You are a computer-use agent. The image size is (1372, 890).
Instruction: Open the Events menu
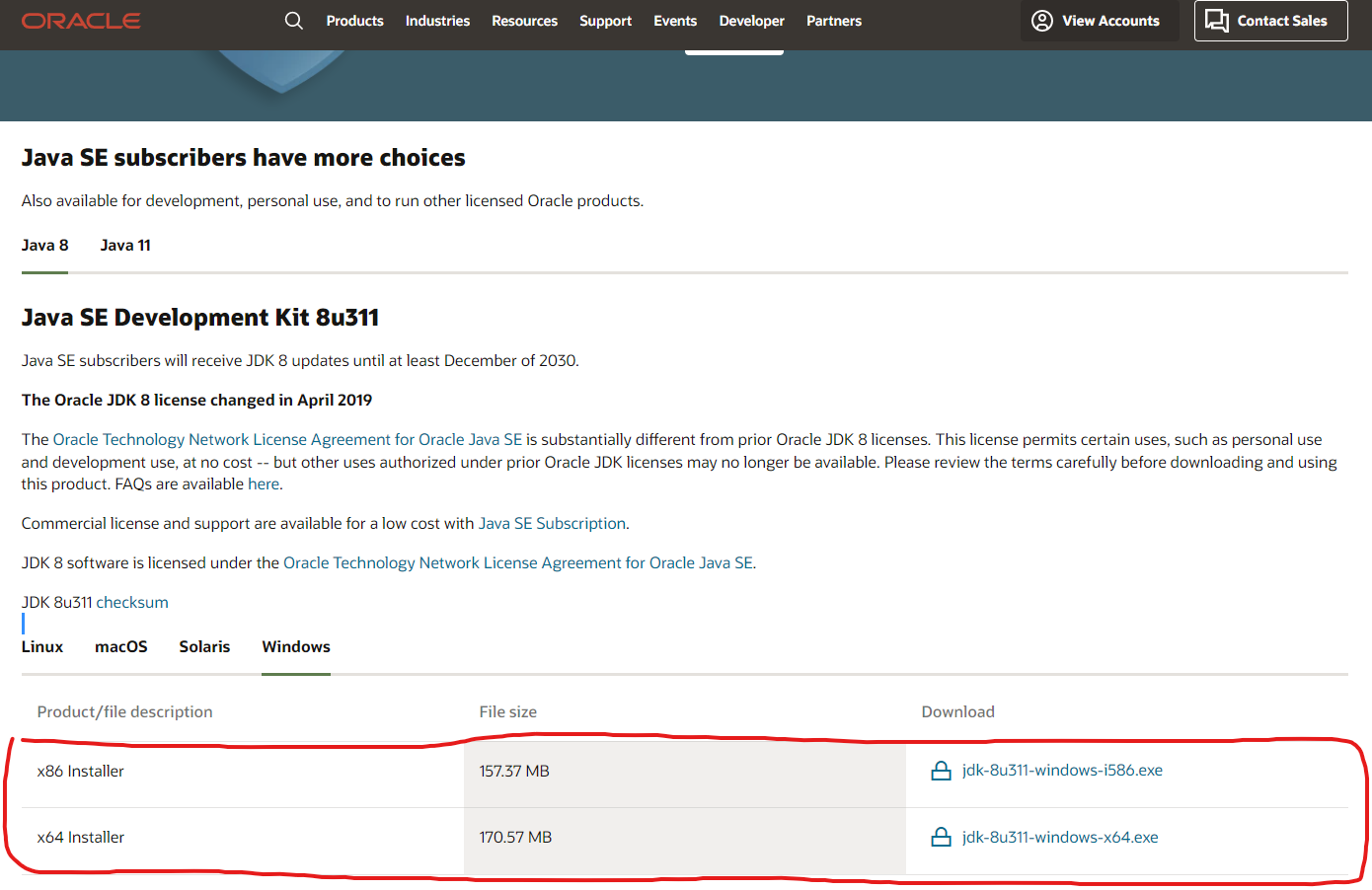pos(675,21)
